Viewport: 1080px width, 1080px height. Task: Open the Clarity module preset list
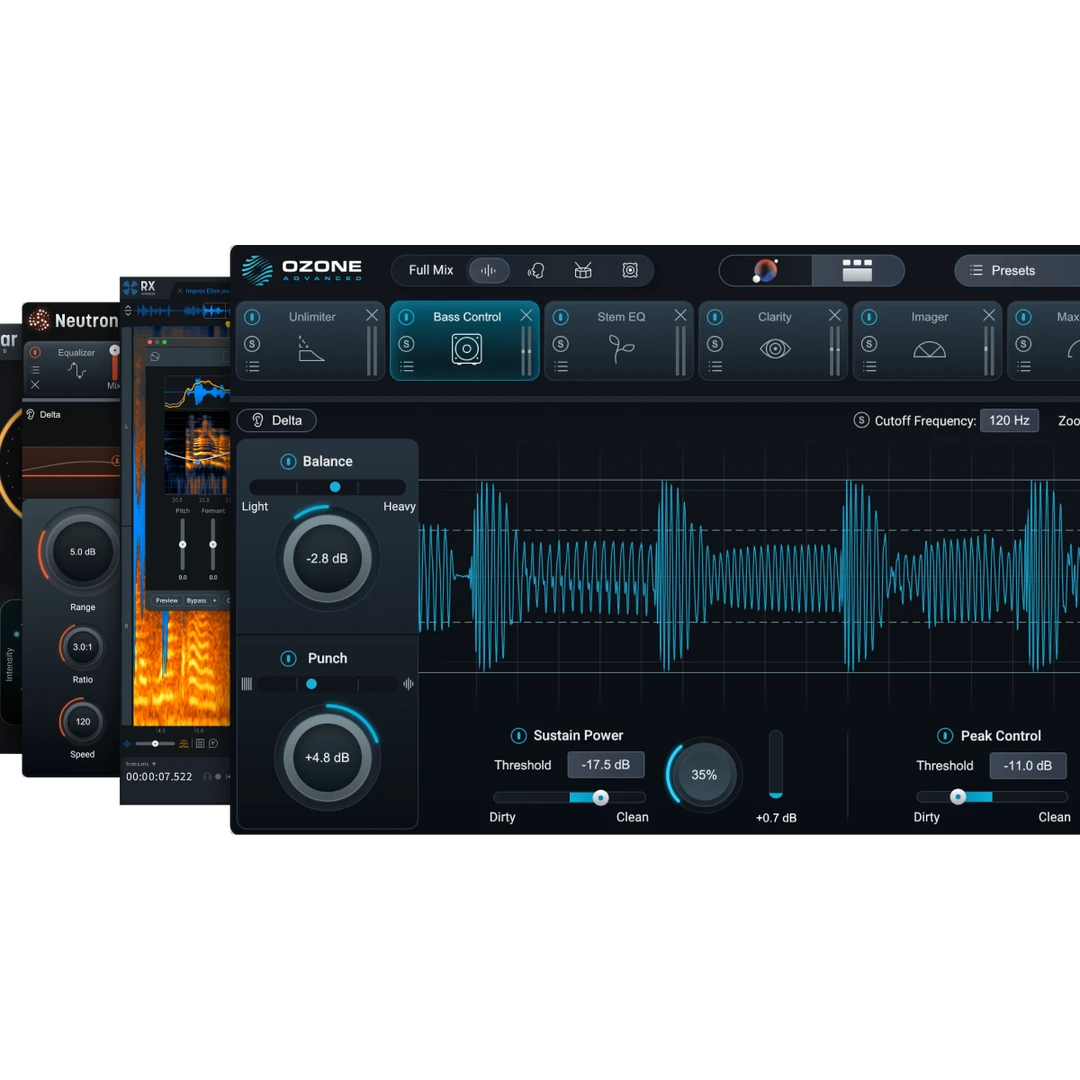coord(716,367)
